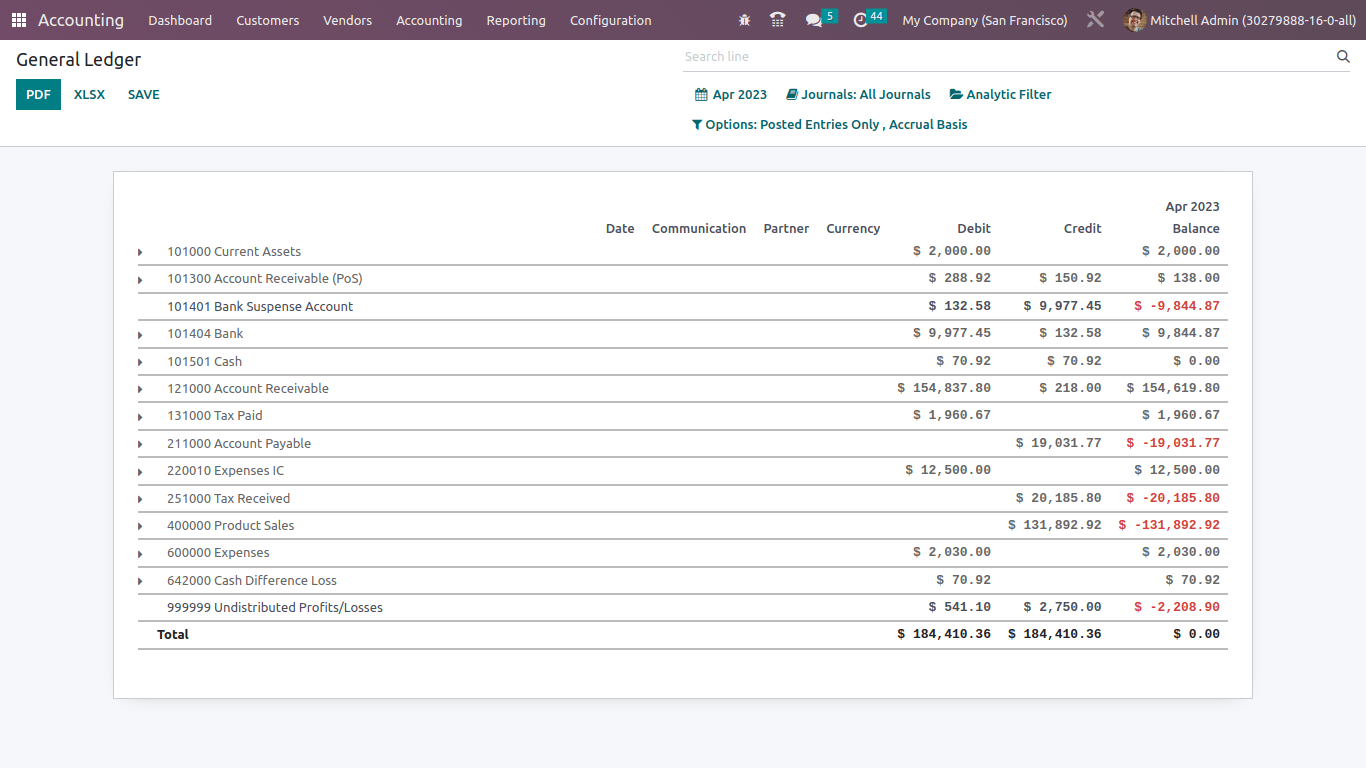Click the Accounting app title
This screenshot has width=1366, height=768.
[x=81, y=20]
